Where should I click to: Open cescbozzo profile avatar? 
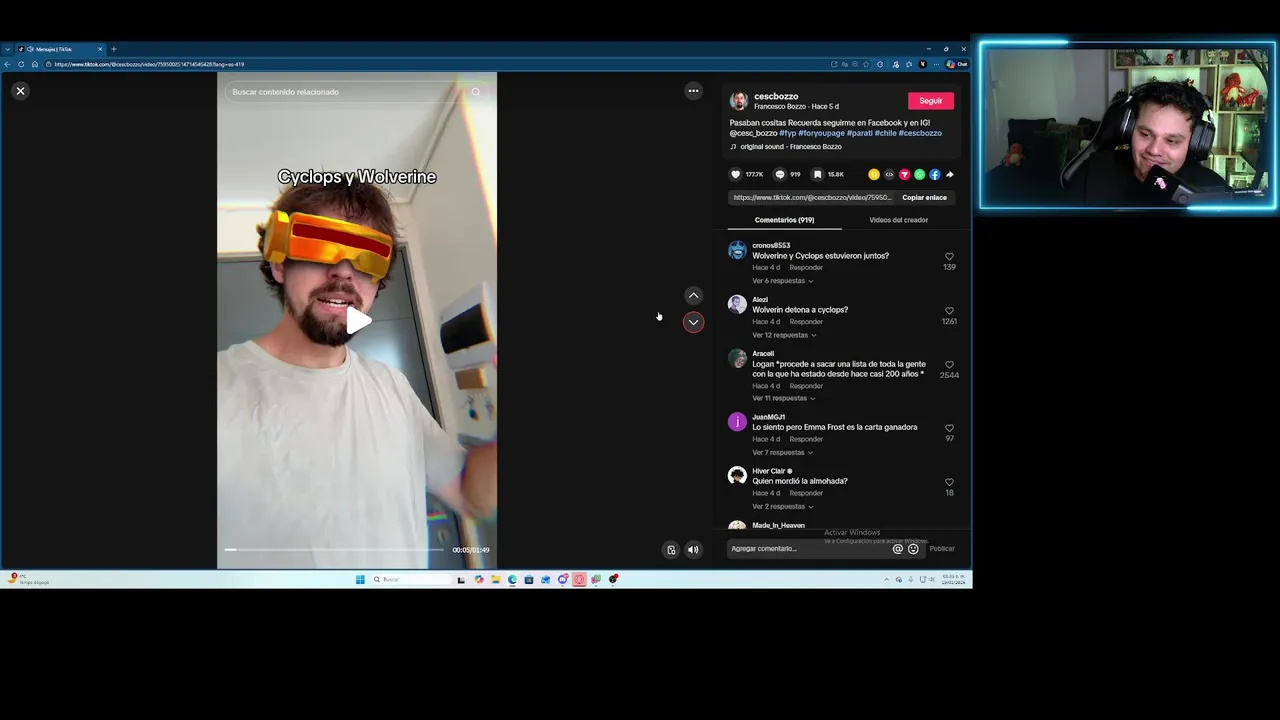click(x=739, y=101)
